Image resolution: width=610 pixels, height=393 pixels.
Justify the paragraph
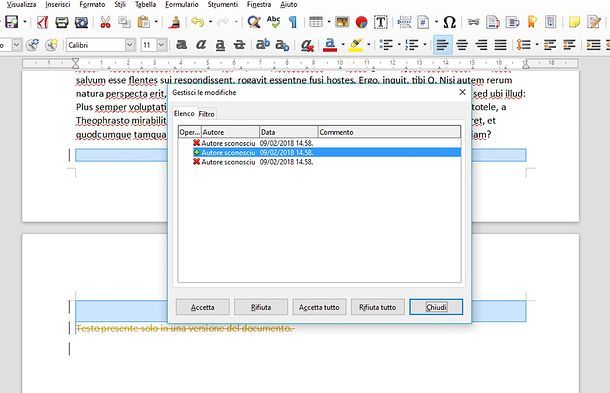500,45
